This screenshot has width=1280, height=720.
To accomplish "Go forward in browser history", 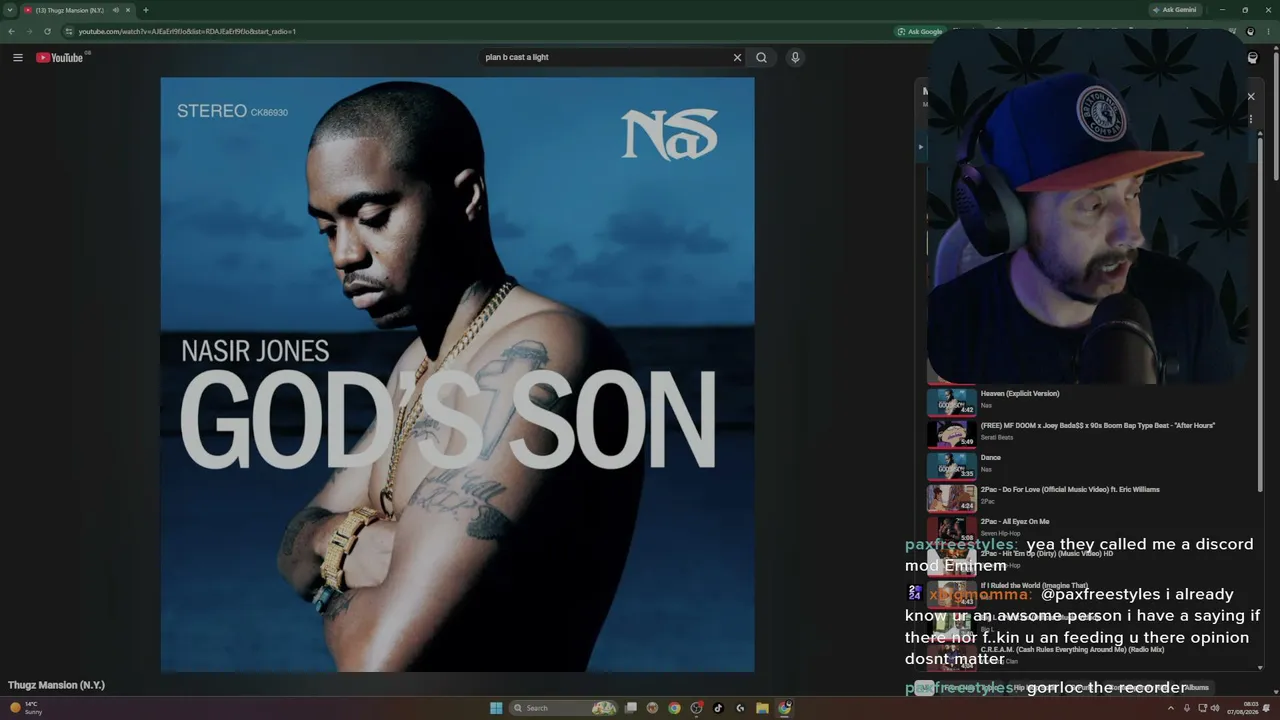I will tap(29, 31).
